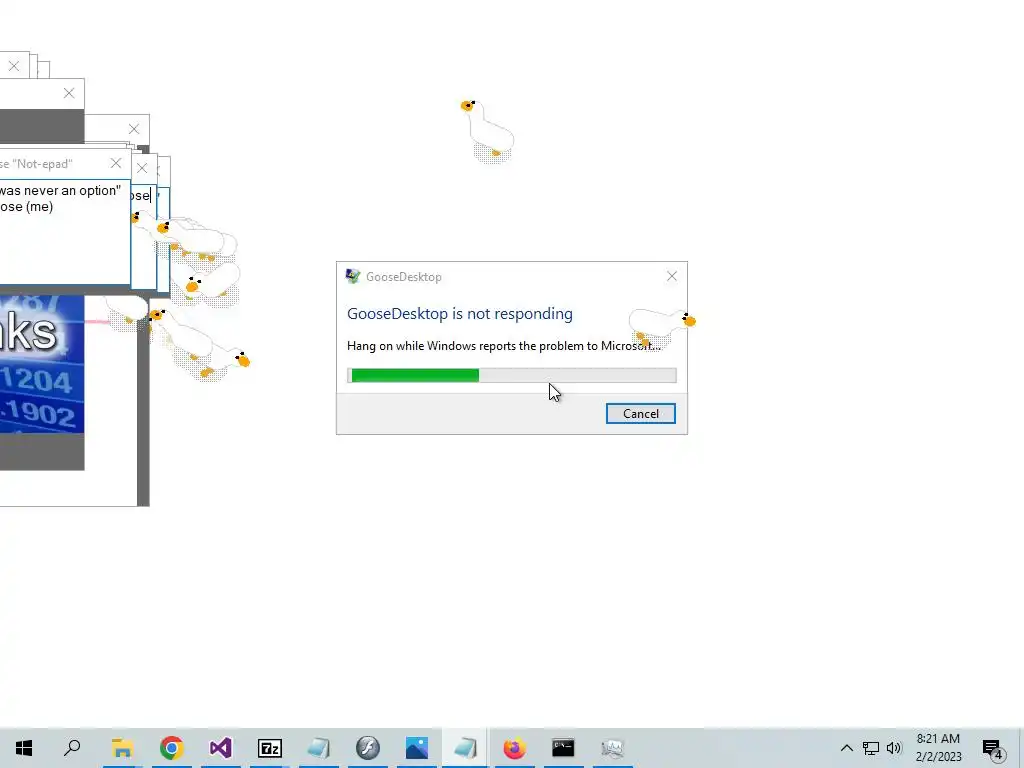Expand hidden system tray icons chevron
1024x768 pixels.
846,748
